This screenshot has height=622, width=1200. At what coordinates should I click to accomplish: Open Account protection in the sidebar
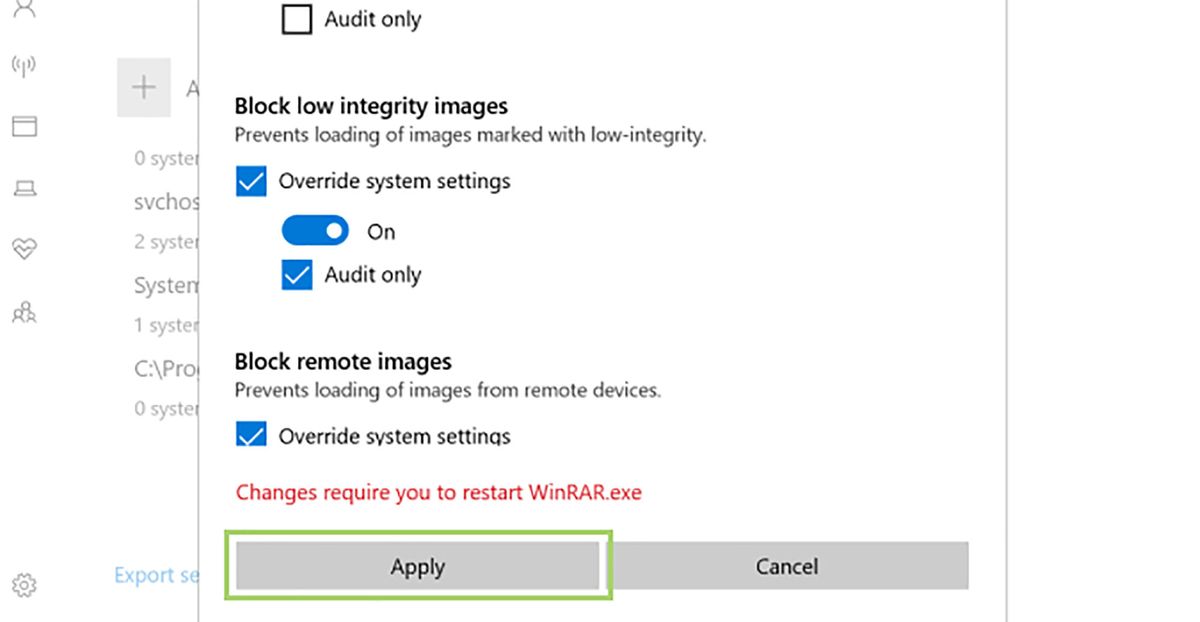click(x=25, y=10)
